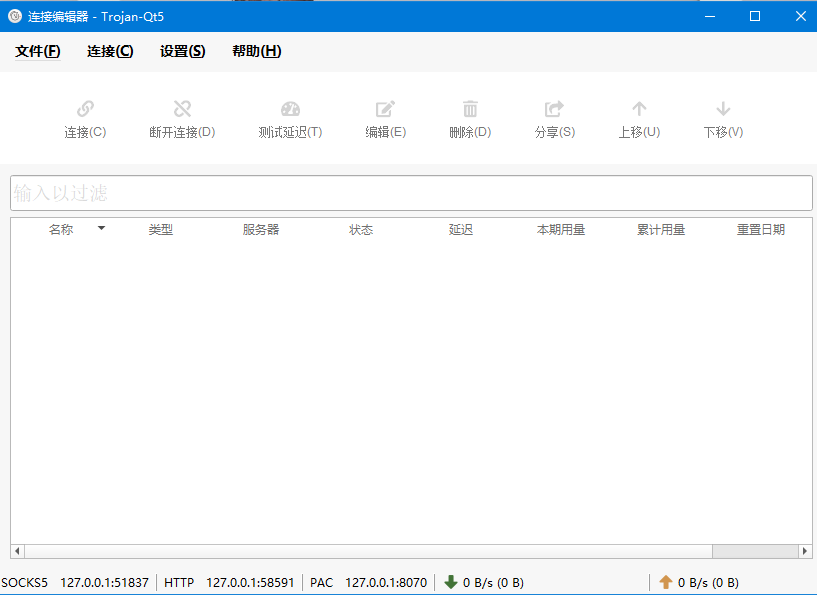The image size is (817, 595).
Task: Click the HTTP 127.0.0.1:58591 status entry
Action: 229,582
